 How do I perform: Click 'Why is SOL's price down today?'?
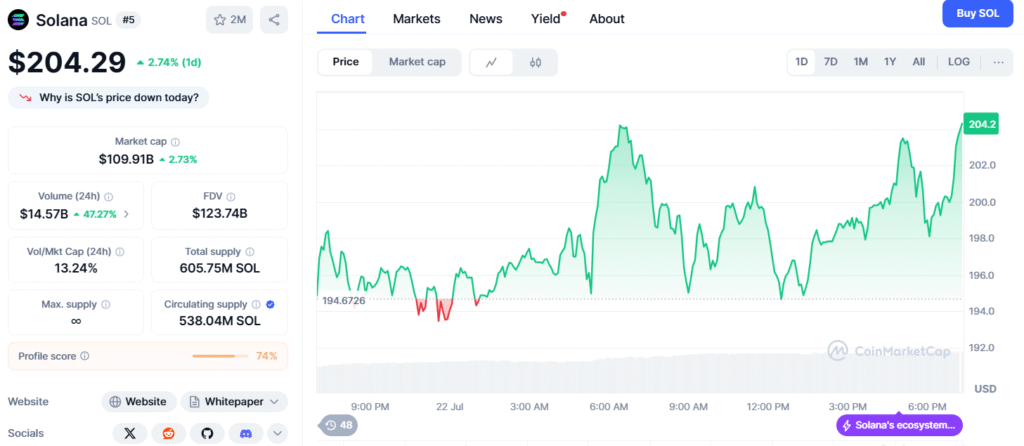pyautogui.click(x=109, y=98)
